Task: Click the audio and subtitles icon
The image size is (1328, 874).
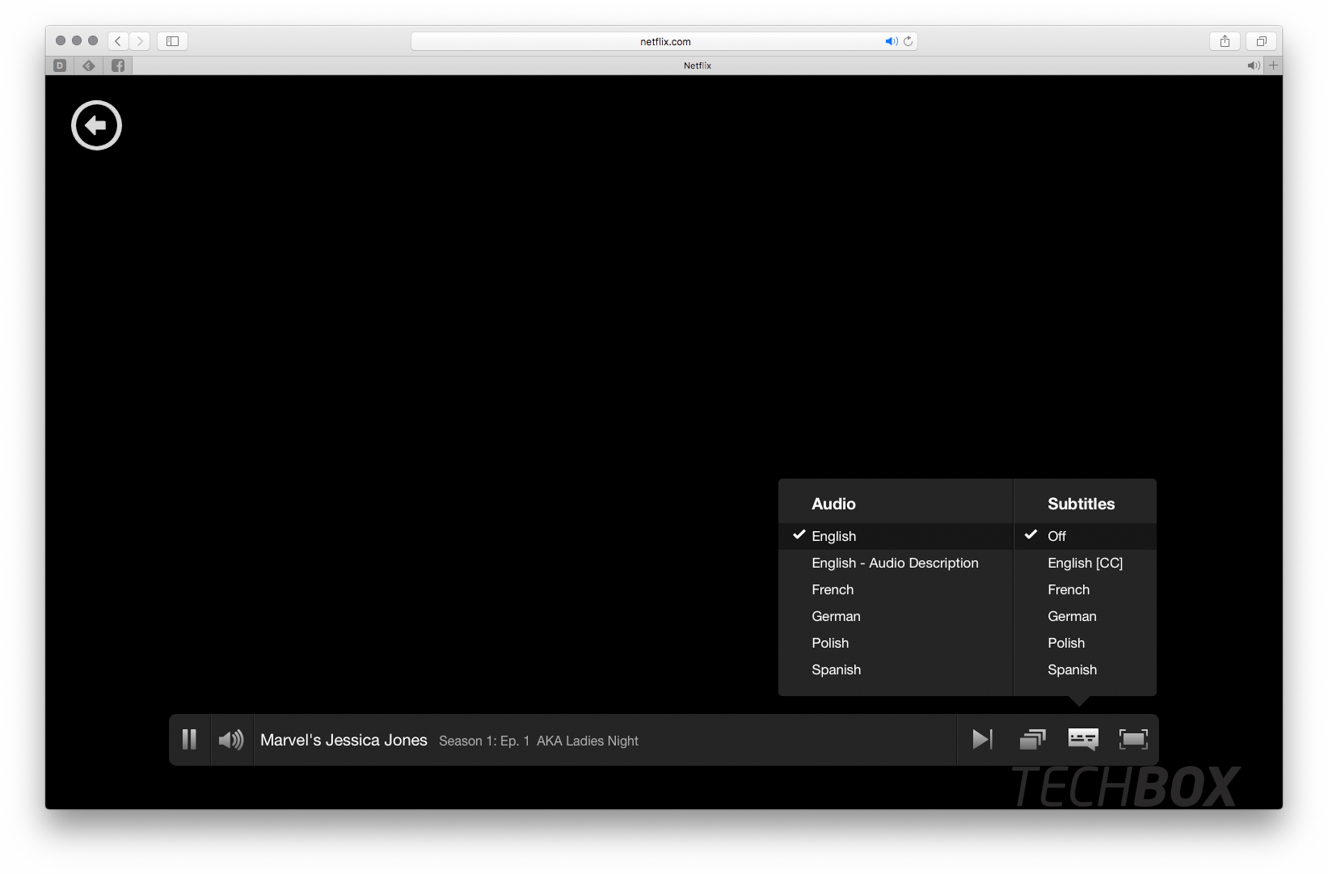Action: click(x=1083, y=739)
